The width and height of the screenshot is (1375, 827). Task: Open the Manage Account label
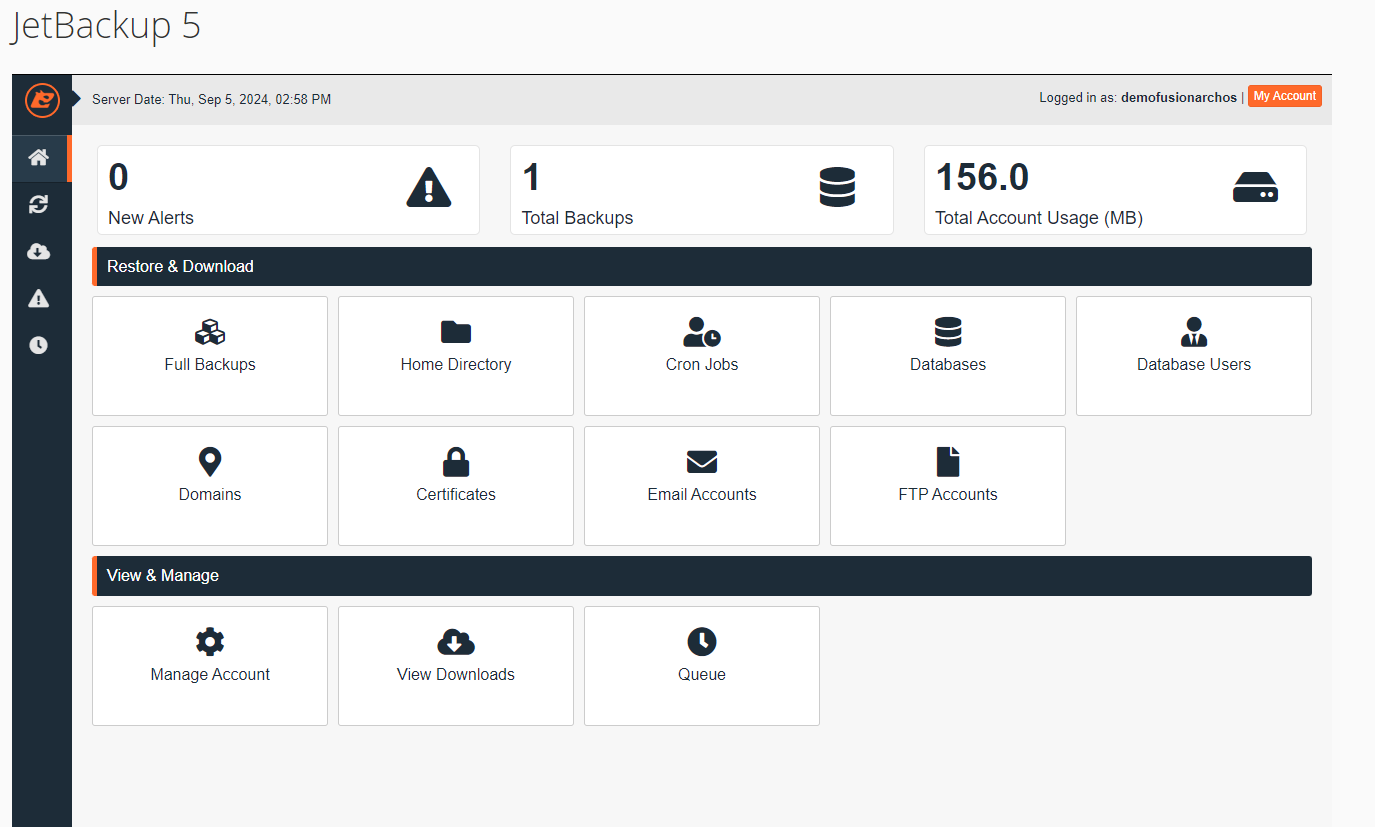pos(210,675)
